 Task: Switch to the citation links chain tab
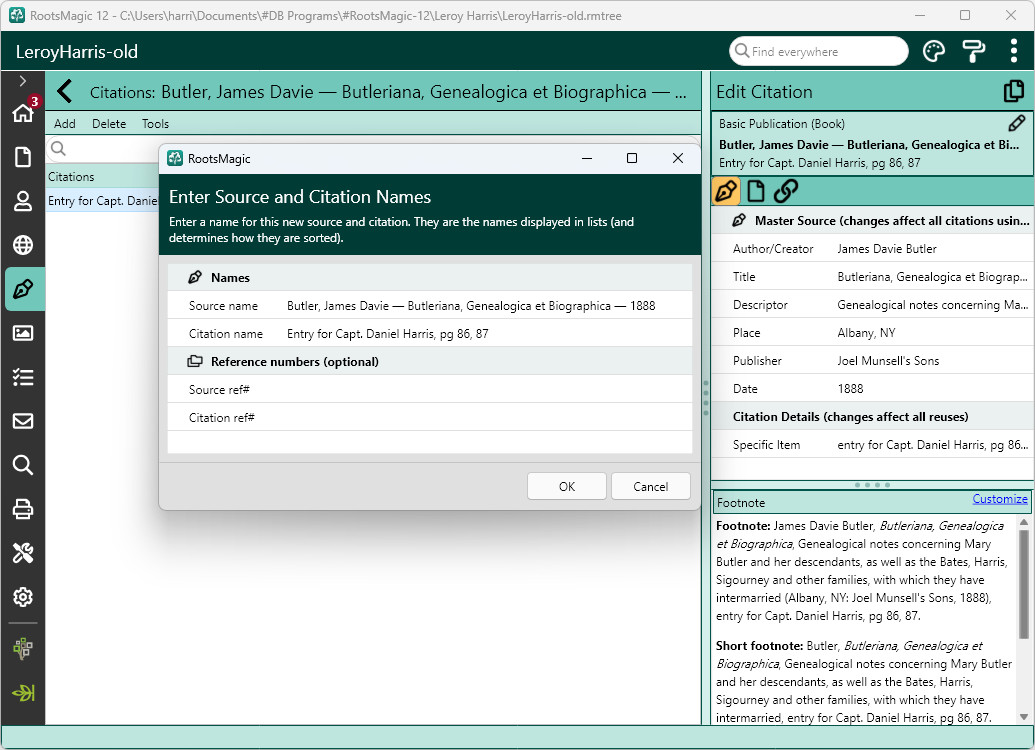pos(785,191)
